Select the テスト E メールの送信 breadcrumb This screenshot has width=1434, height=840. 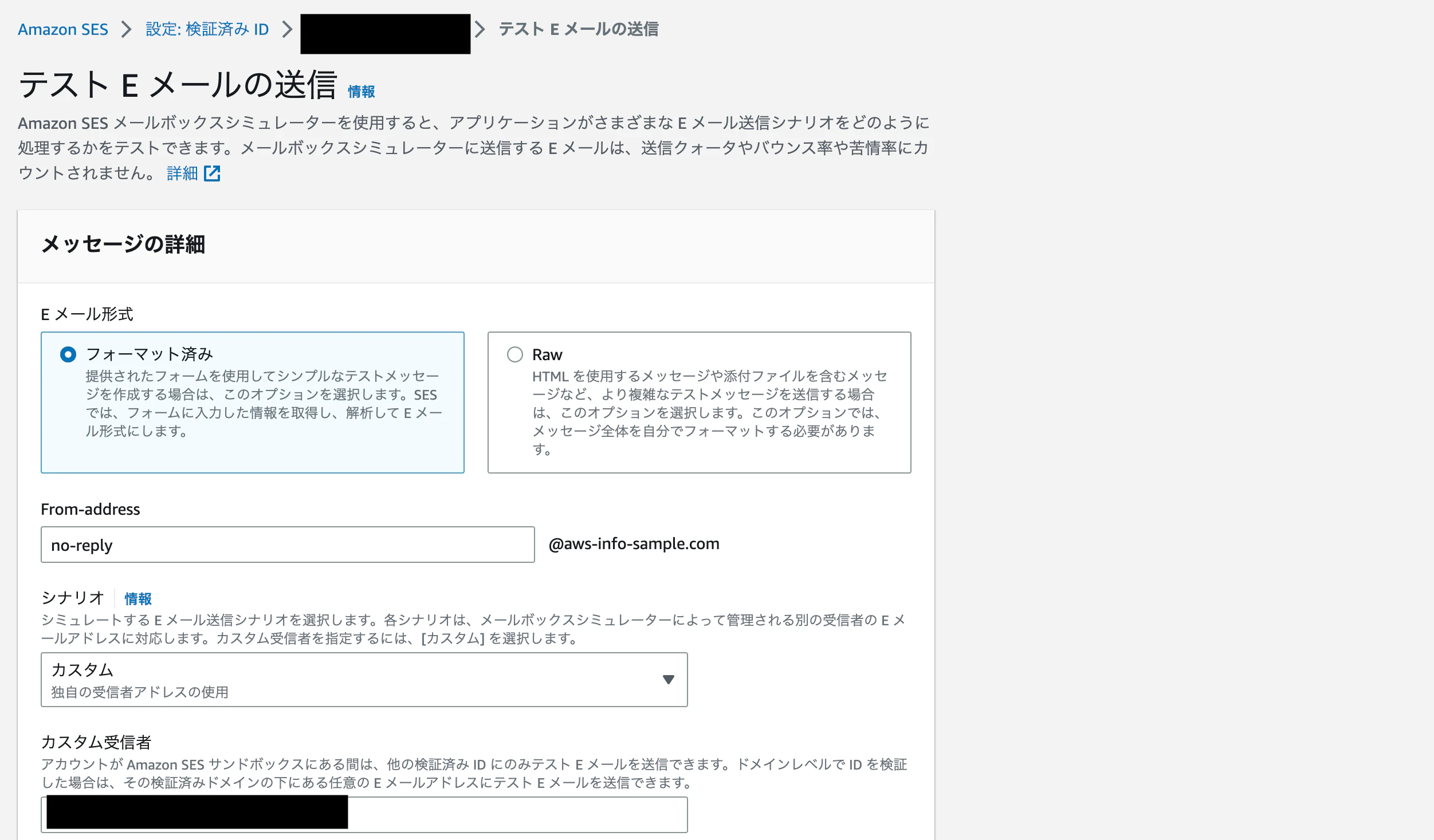coord(579,29)
